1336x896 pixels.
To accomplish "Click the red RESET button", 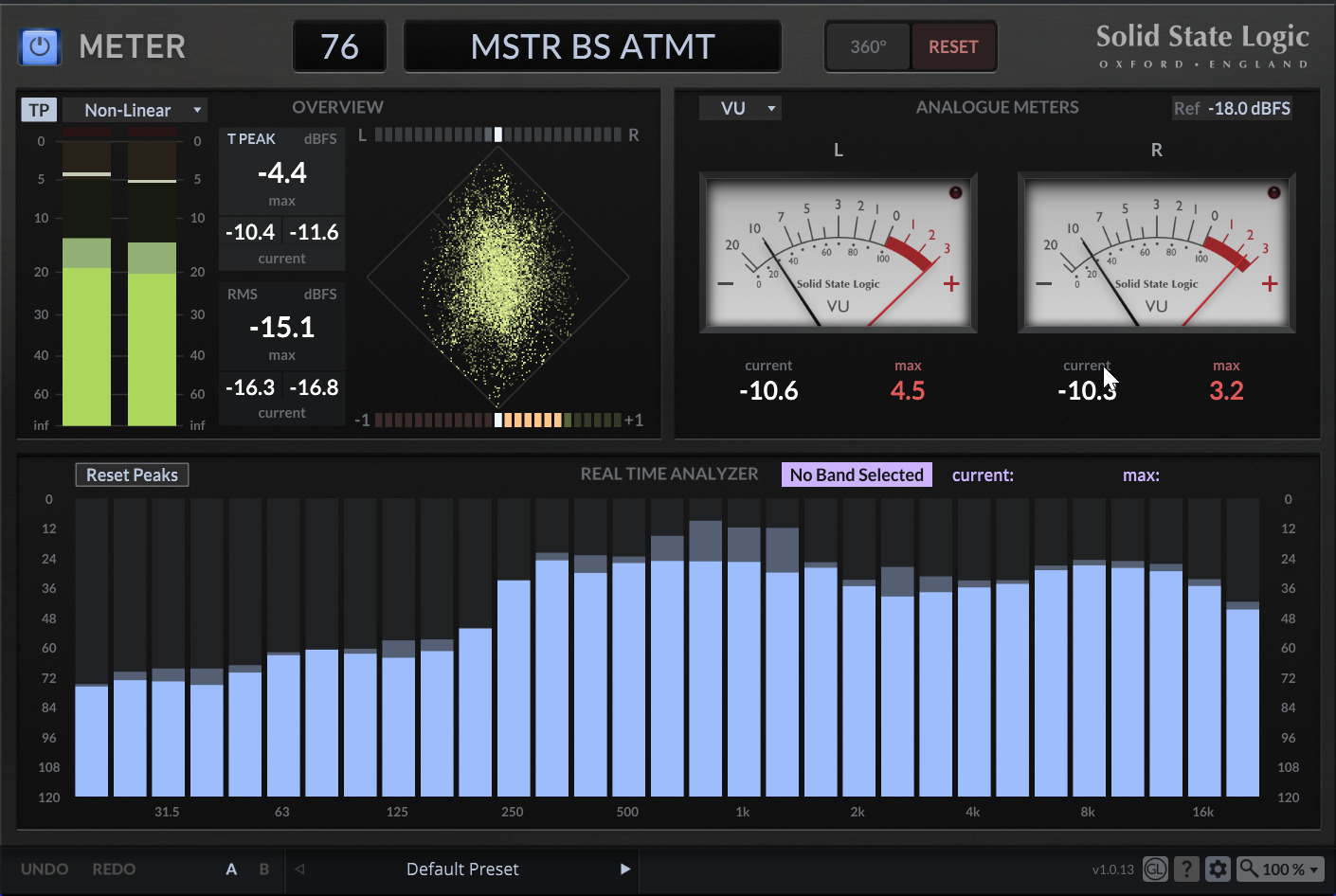I will point(953,46).
